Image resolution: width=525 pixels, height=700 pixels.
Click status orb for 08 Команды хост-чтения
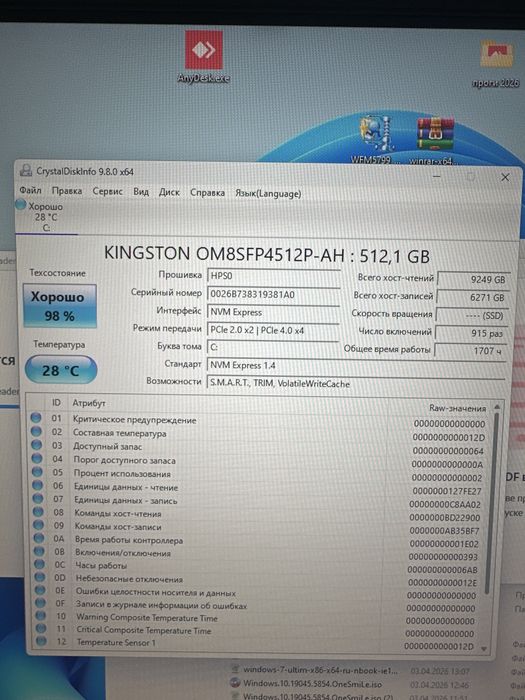[x=39, y=512]
